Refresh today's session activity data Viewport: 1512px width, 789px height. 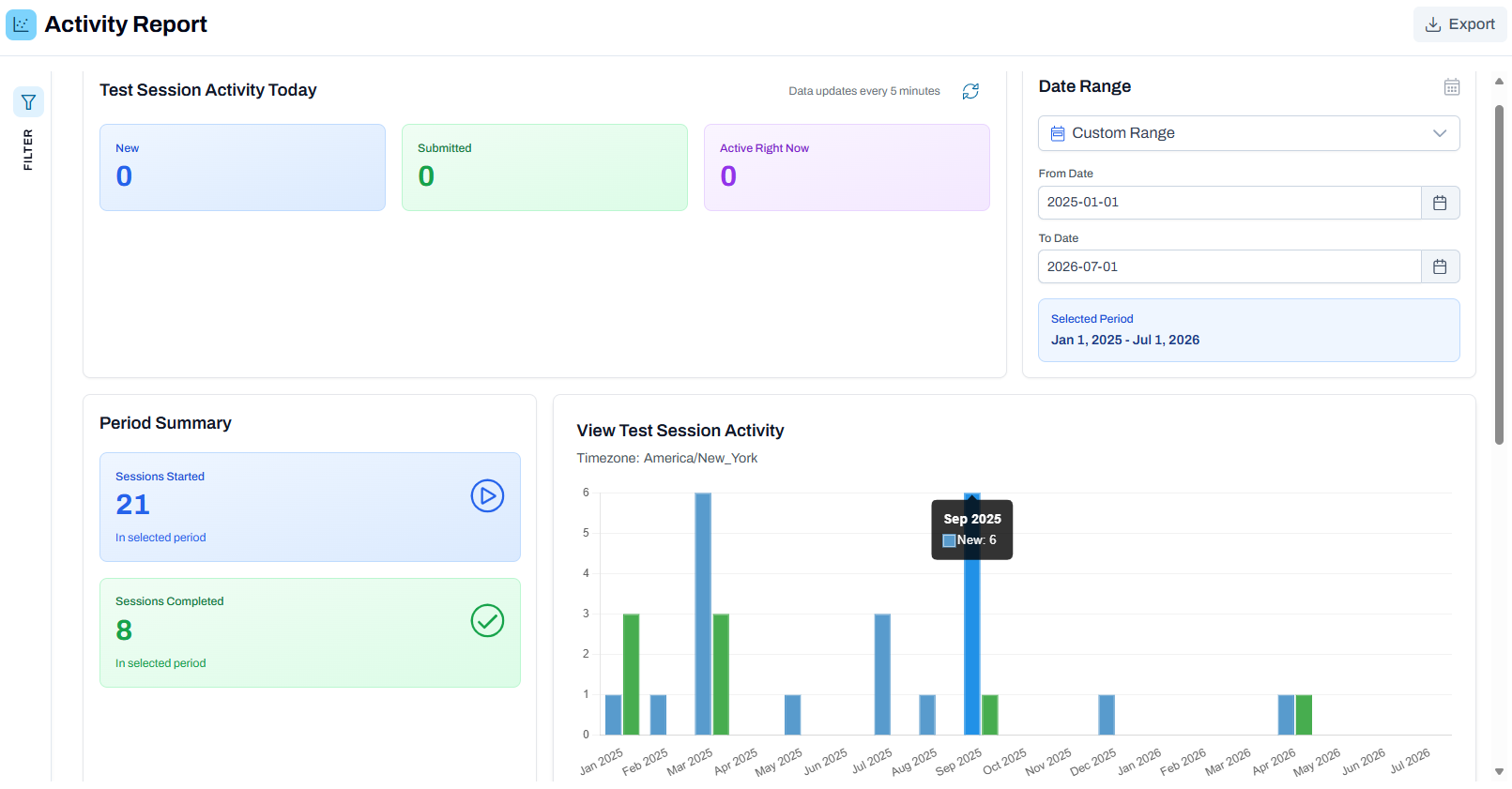970,91
